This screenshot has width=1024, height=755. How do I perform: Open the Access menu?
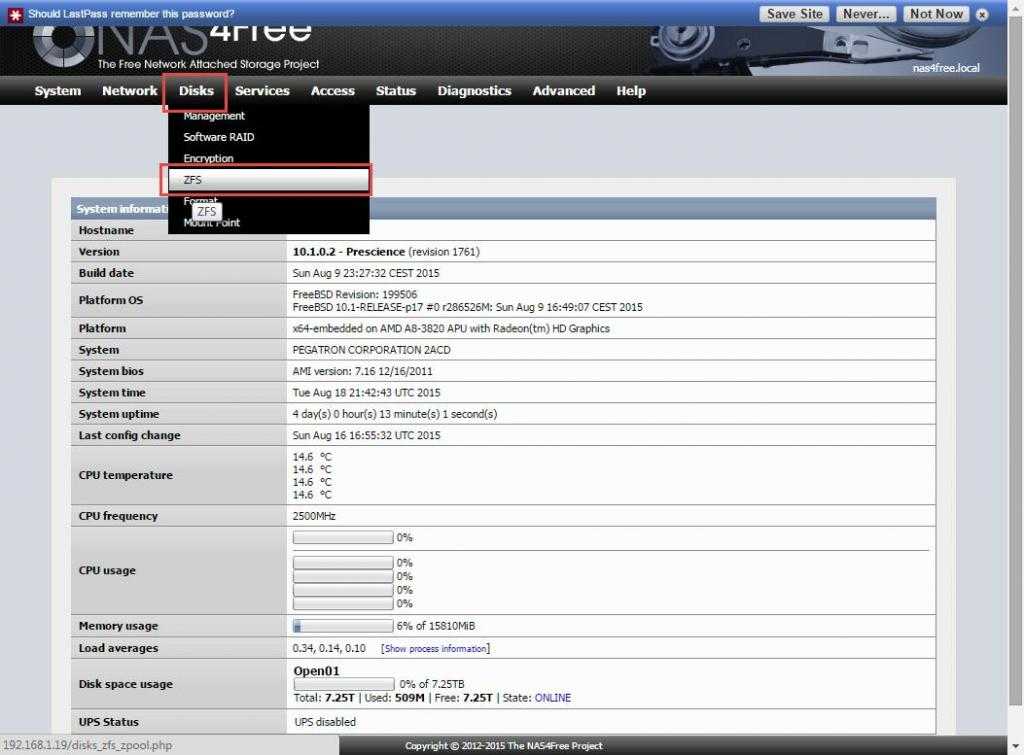click(333, 91)
